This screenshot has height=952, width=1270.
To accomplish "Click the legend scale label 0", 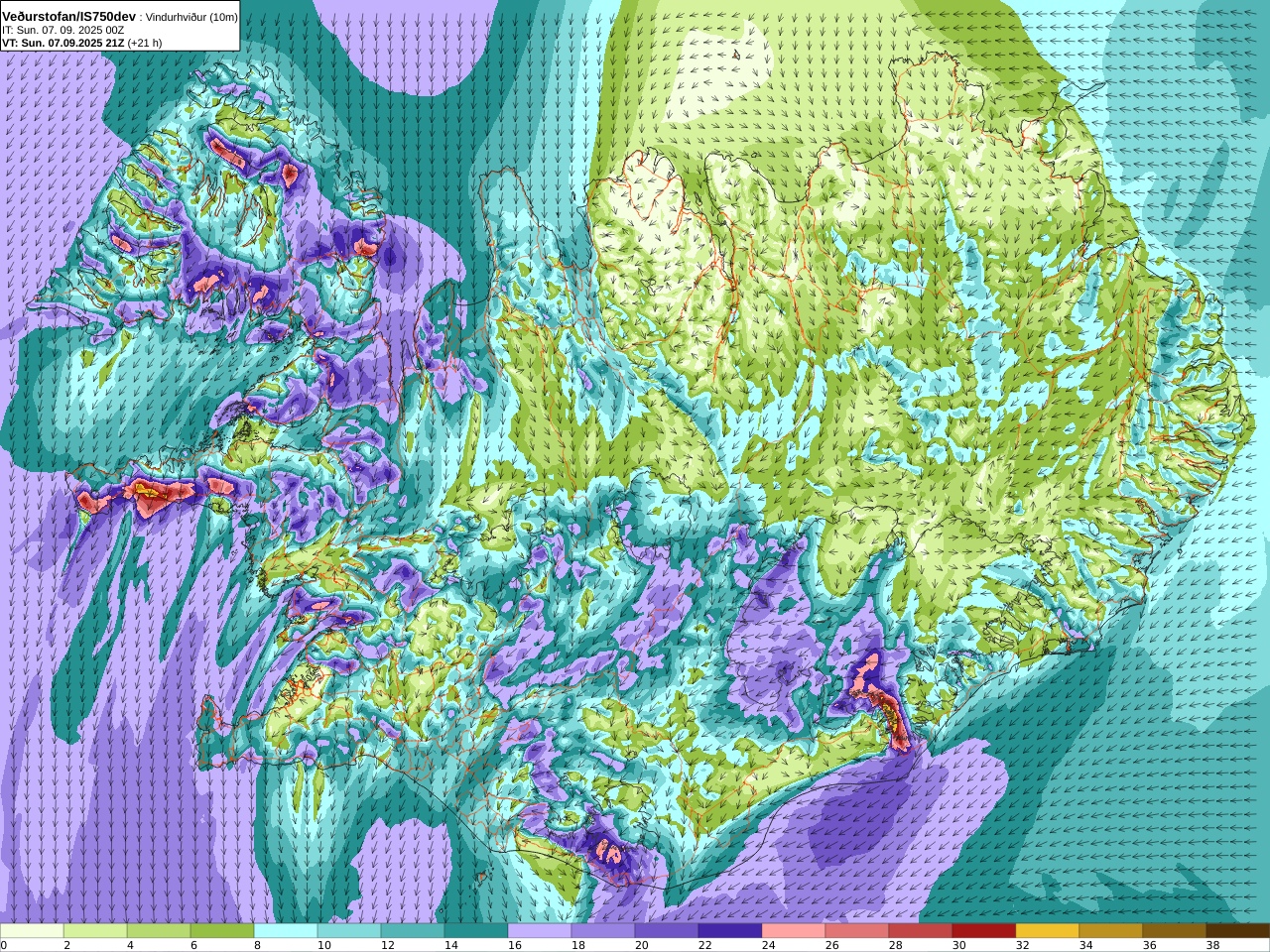I will click(x=4, y=945).
